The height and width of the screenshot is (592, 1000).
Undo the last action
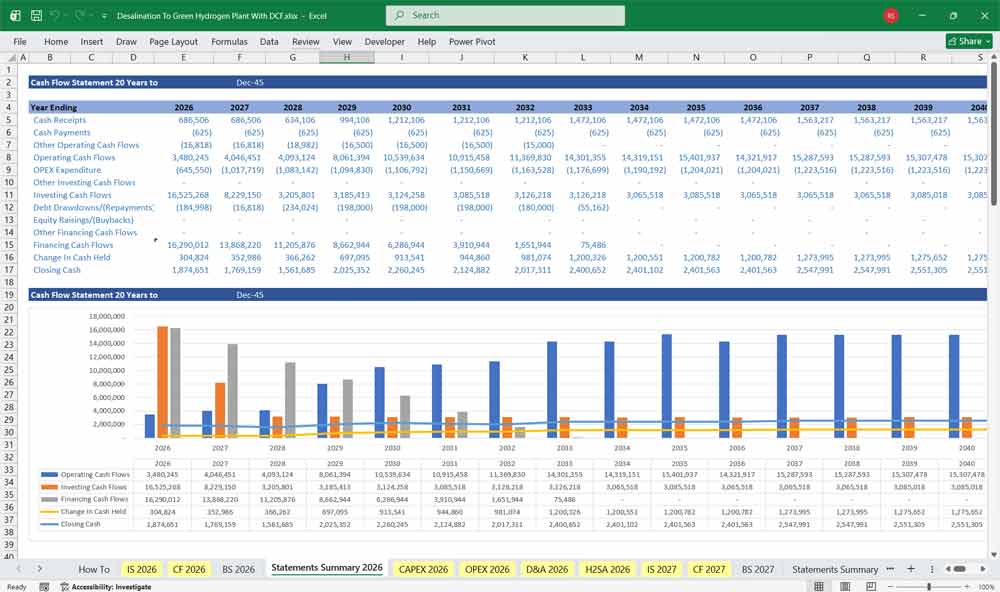point(55,15)
